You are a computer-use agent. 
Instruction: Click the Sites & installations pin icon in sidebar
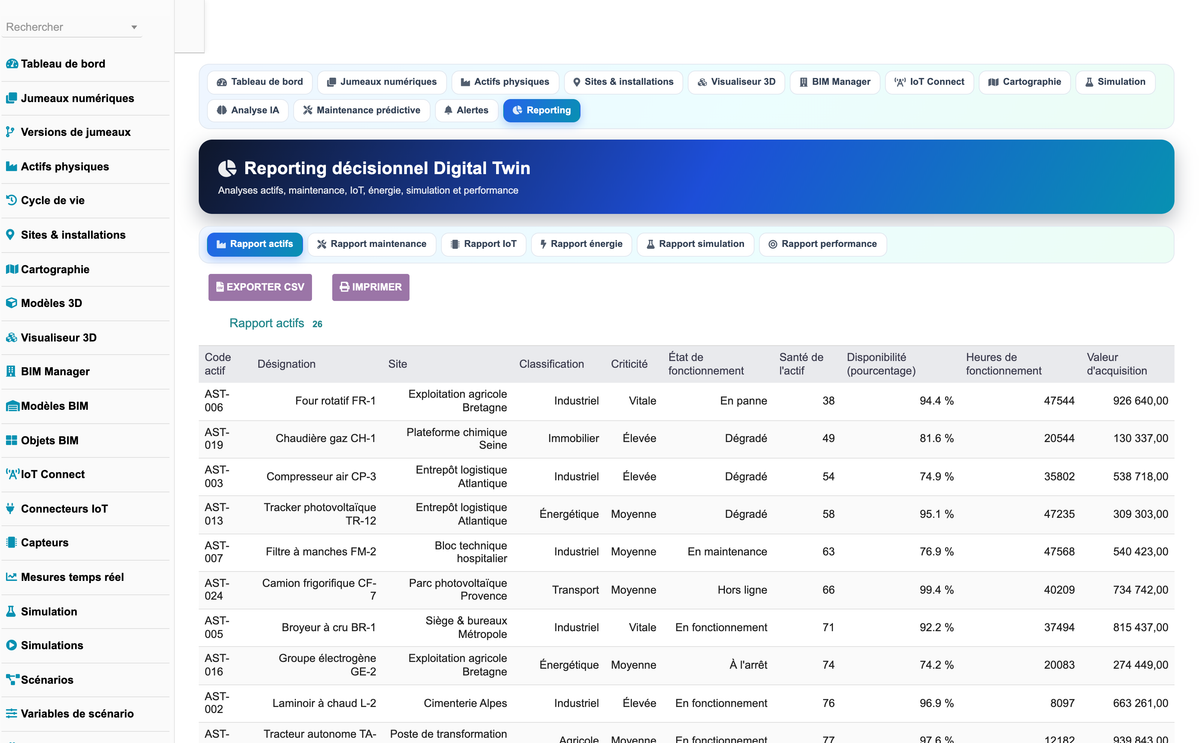11,235
